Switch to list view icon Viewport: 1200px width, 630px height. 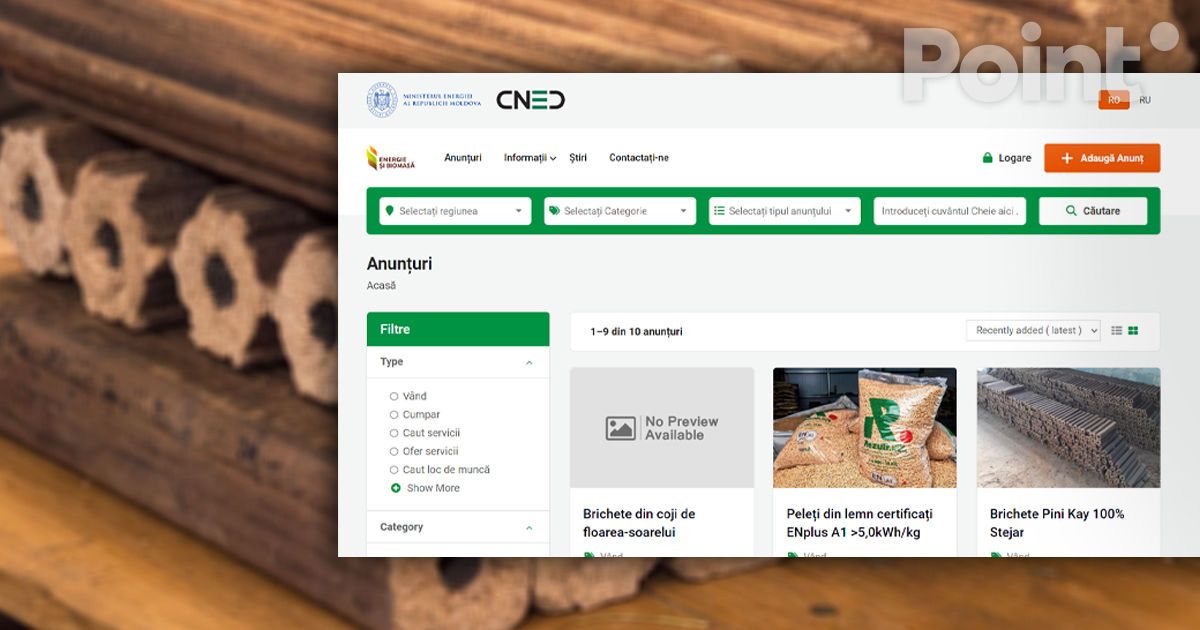[x=1117, y=331]
